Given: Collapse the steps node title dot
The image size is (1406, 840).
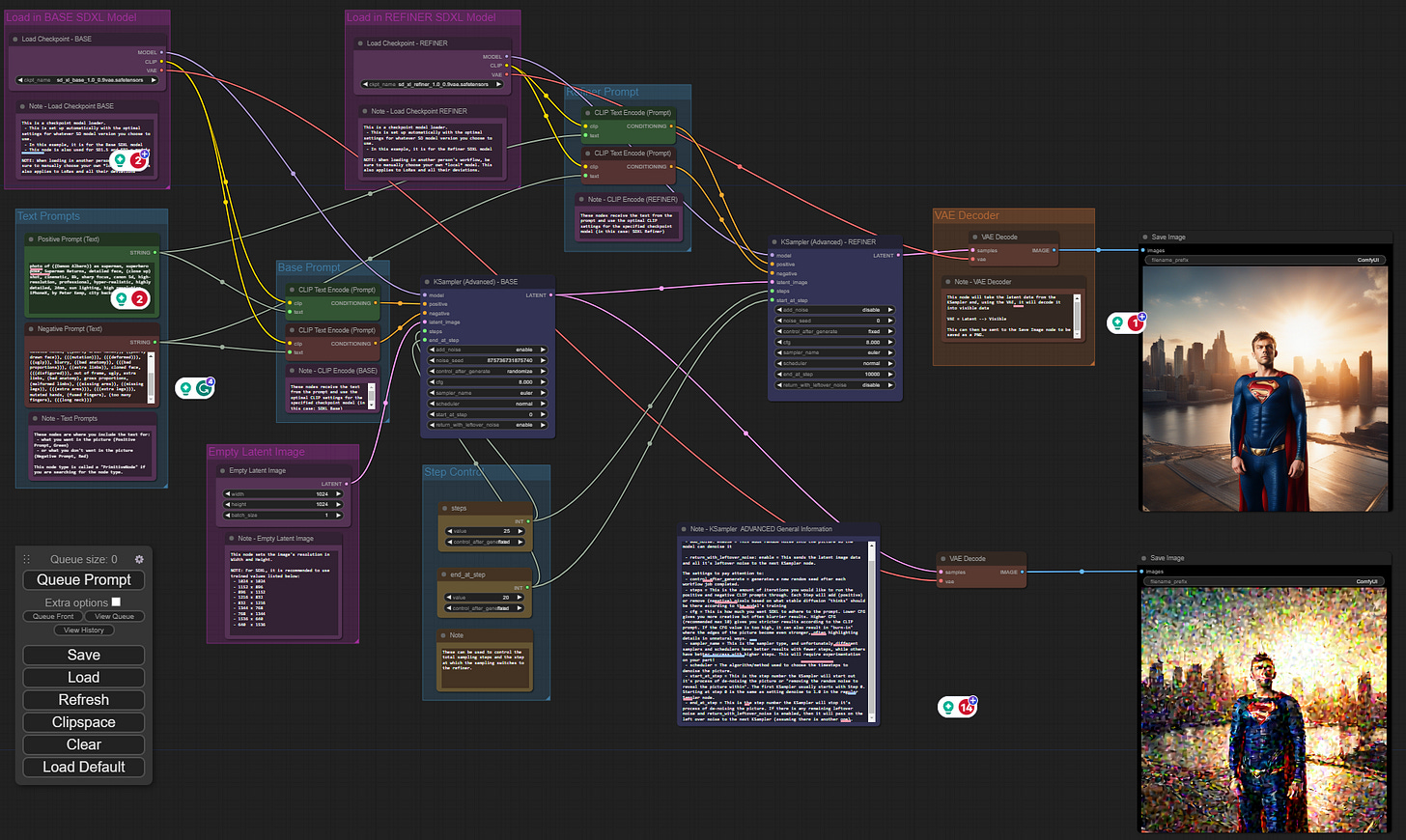Looking at the screenshot, I should pos(444,508).
